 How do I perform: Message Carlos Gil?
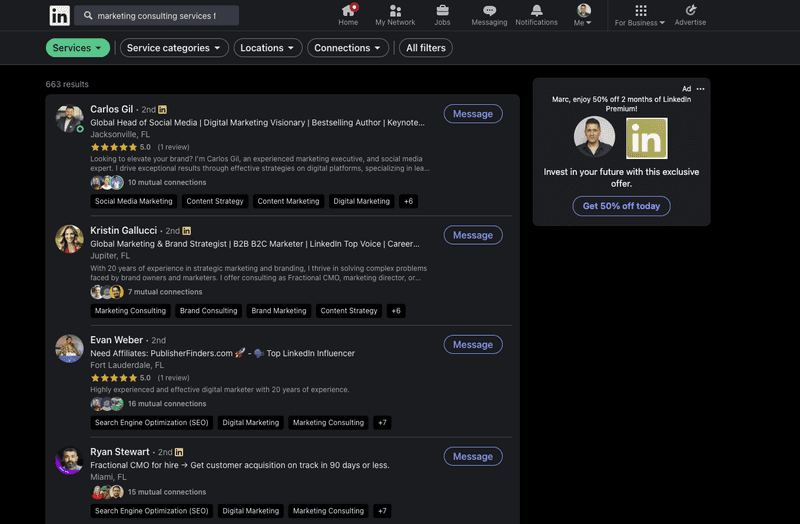tap(473, 114)
